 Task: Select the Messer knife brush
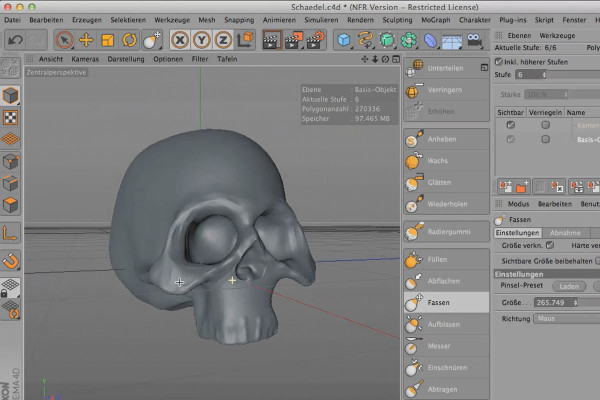[x=446, y=346]
